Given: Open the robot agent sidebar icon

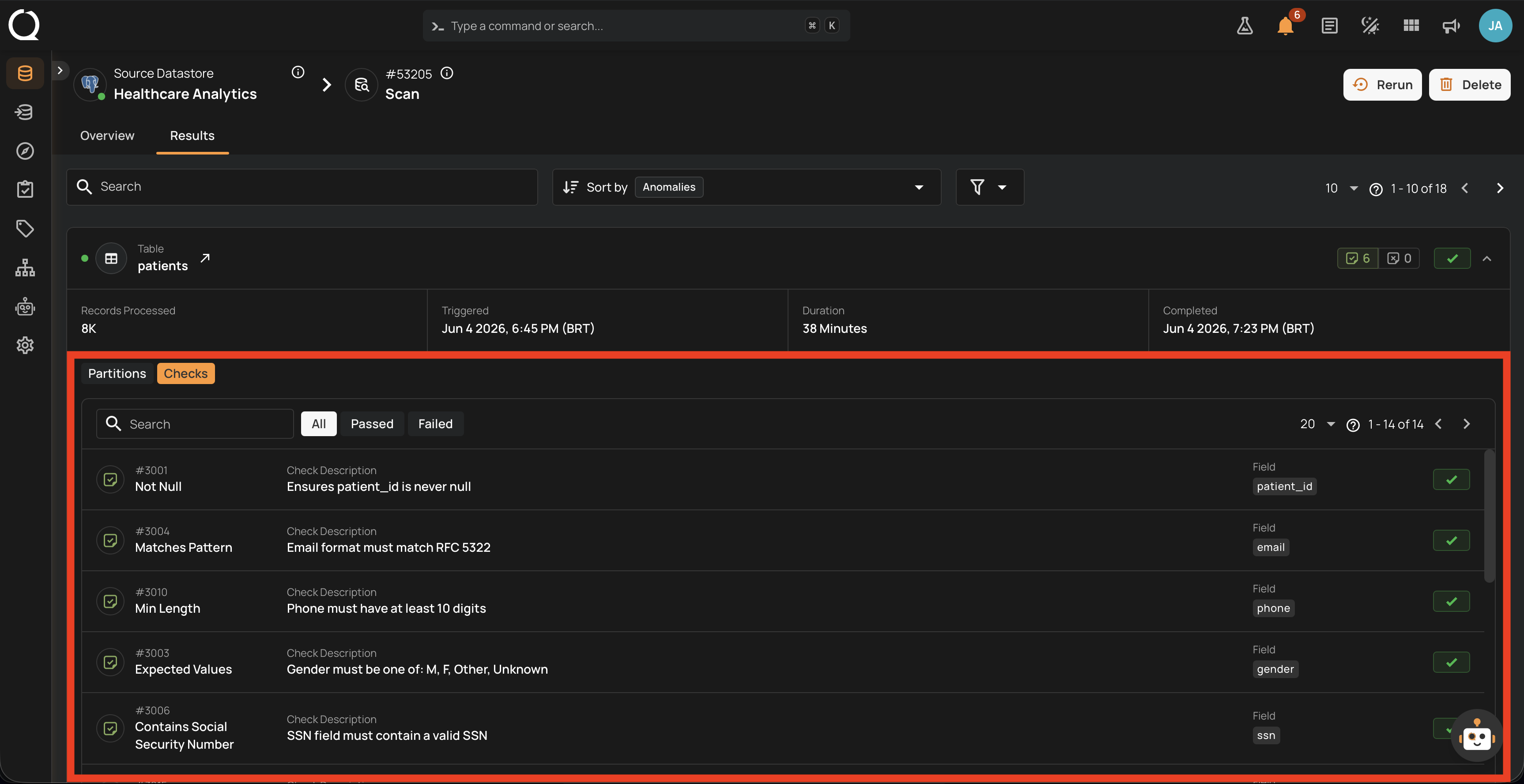Looking at the screenshot, I should (25, 306).
